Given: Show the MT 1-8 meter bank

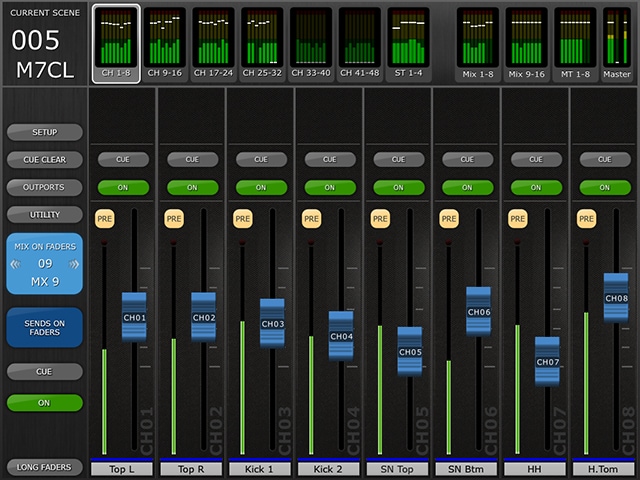Looking at the screenshot, I should tap(575, 43).
